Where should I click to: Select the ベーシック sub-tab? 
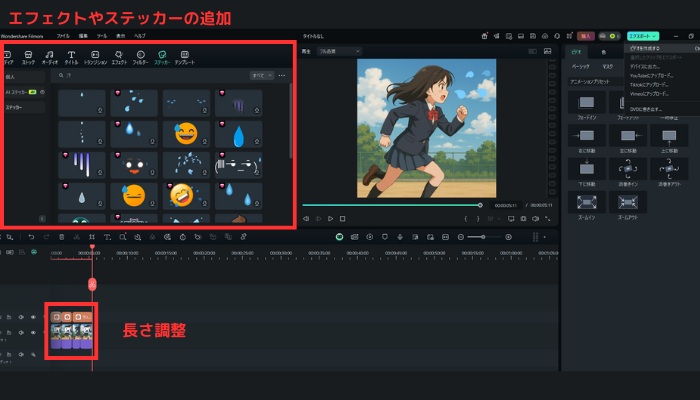tap(580, 66)
